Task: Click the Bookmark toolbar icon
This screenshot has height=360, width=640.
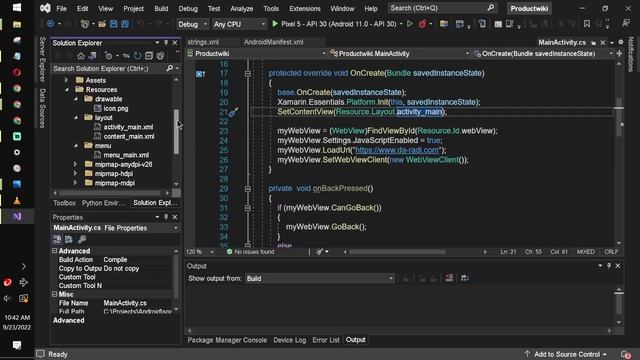Action: coord(587,24)
